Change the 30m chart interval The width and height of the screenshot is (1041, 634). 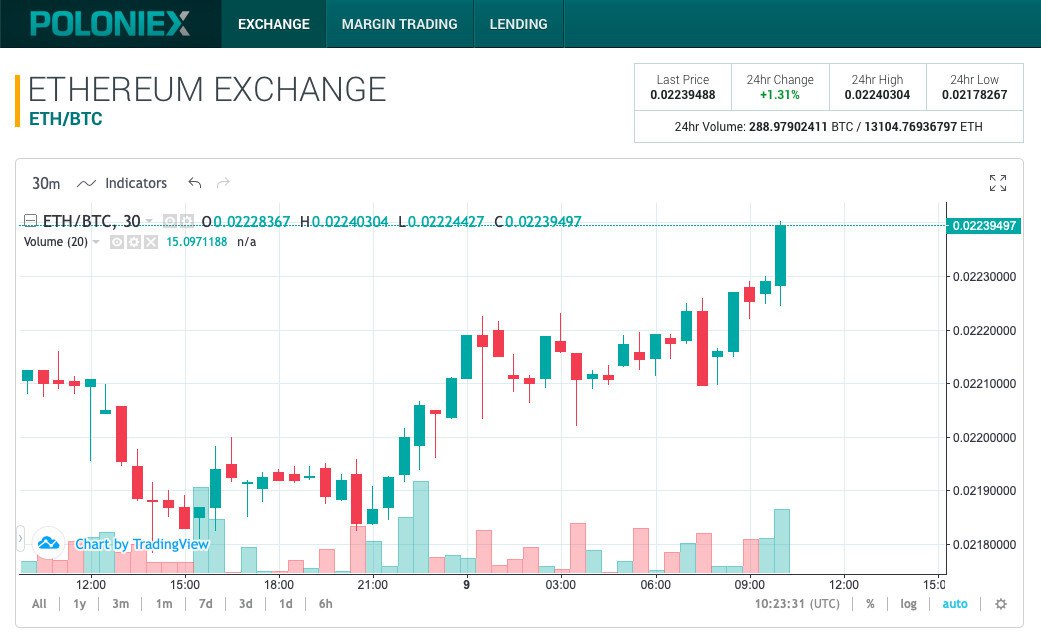(x=46, y=183)
